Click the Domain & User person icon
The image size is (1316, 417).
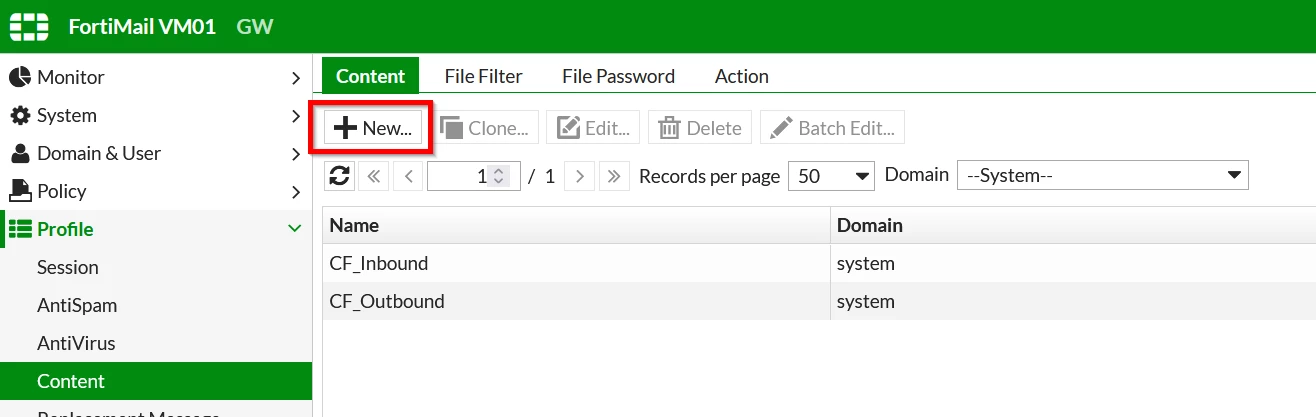pos(20,153)
